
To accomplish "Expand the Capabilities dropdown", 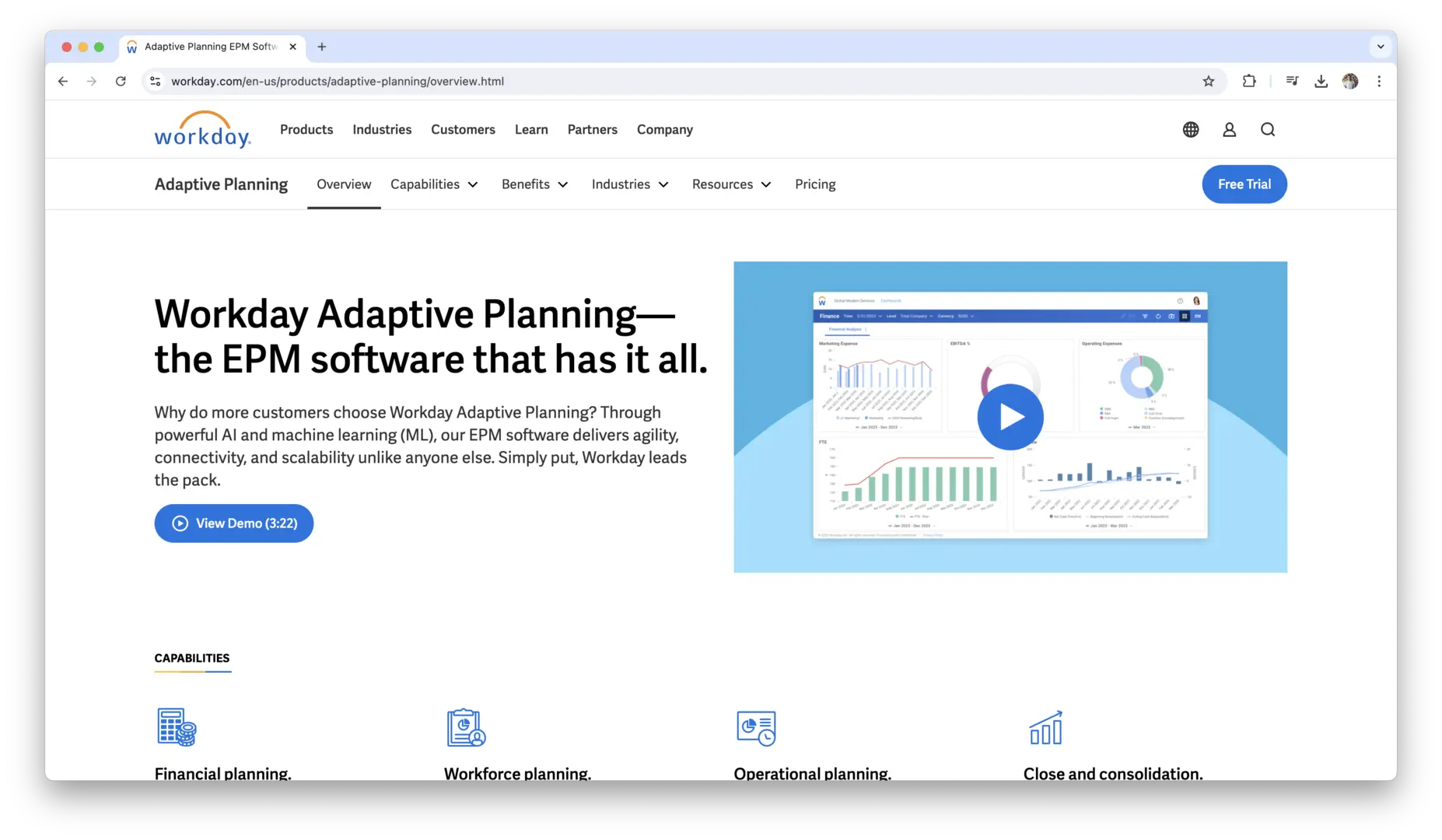I will tap(434, 184).
